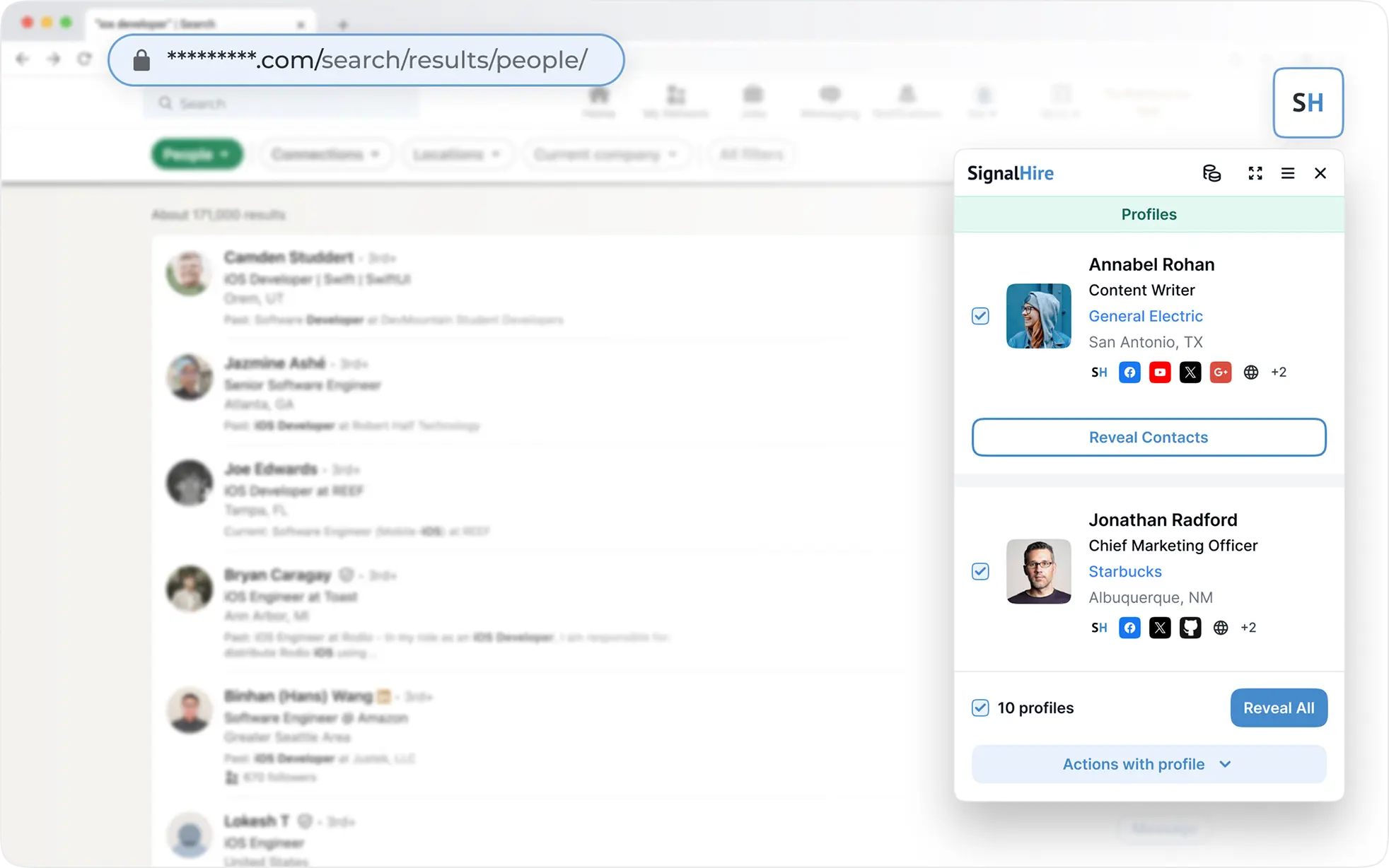This screenshot has height=868, width=1389.
Task: Open Annabel Rohan's YouTube icon
Action: pos(1160,373)
